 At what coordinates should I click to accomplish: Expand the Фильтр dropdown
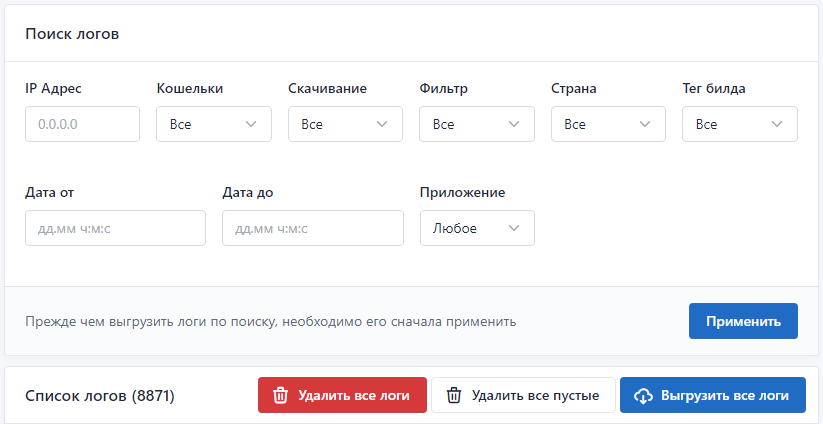coord(477,124)
